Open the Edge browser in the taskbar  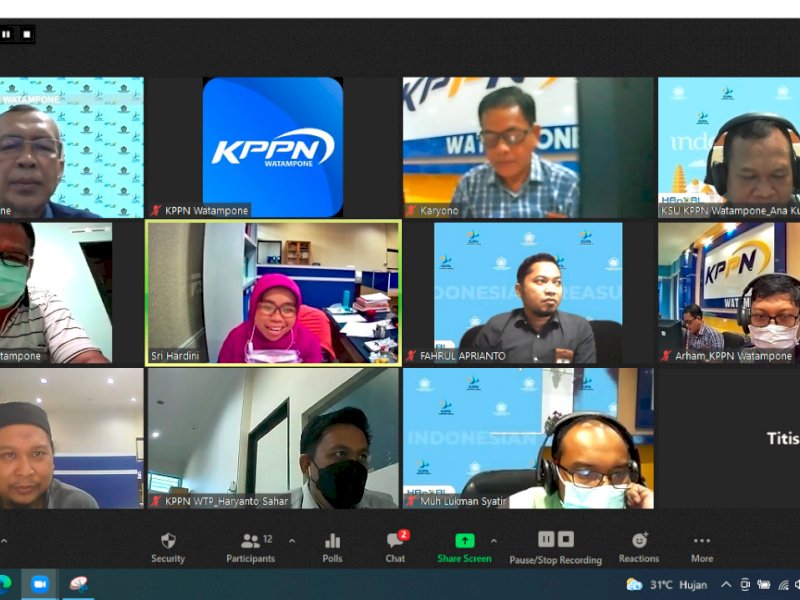tap(5, 583)
